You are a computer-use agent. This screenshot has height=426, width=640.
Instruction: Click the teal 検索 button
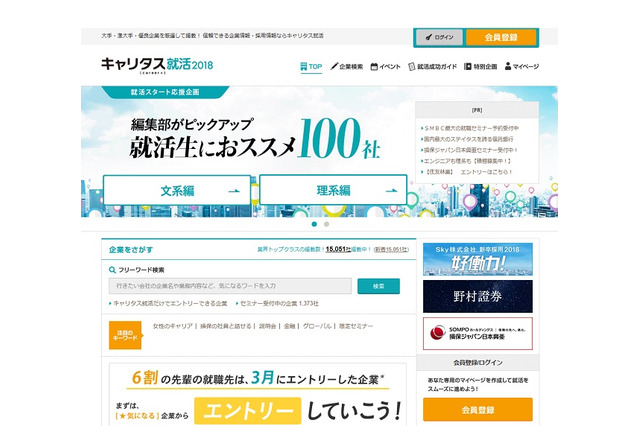378,286
